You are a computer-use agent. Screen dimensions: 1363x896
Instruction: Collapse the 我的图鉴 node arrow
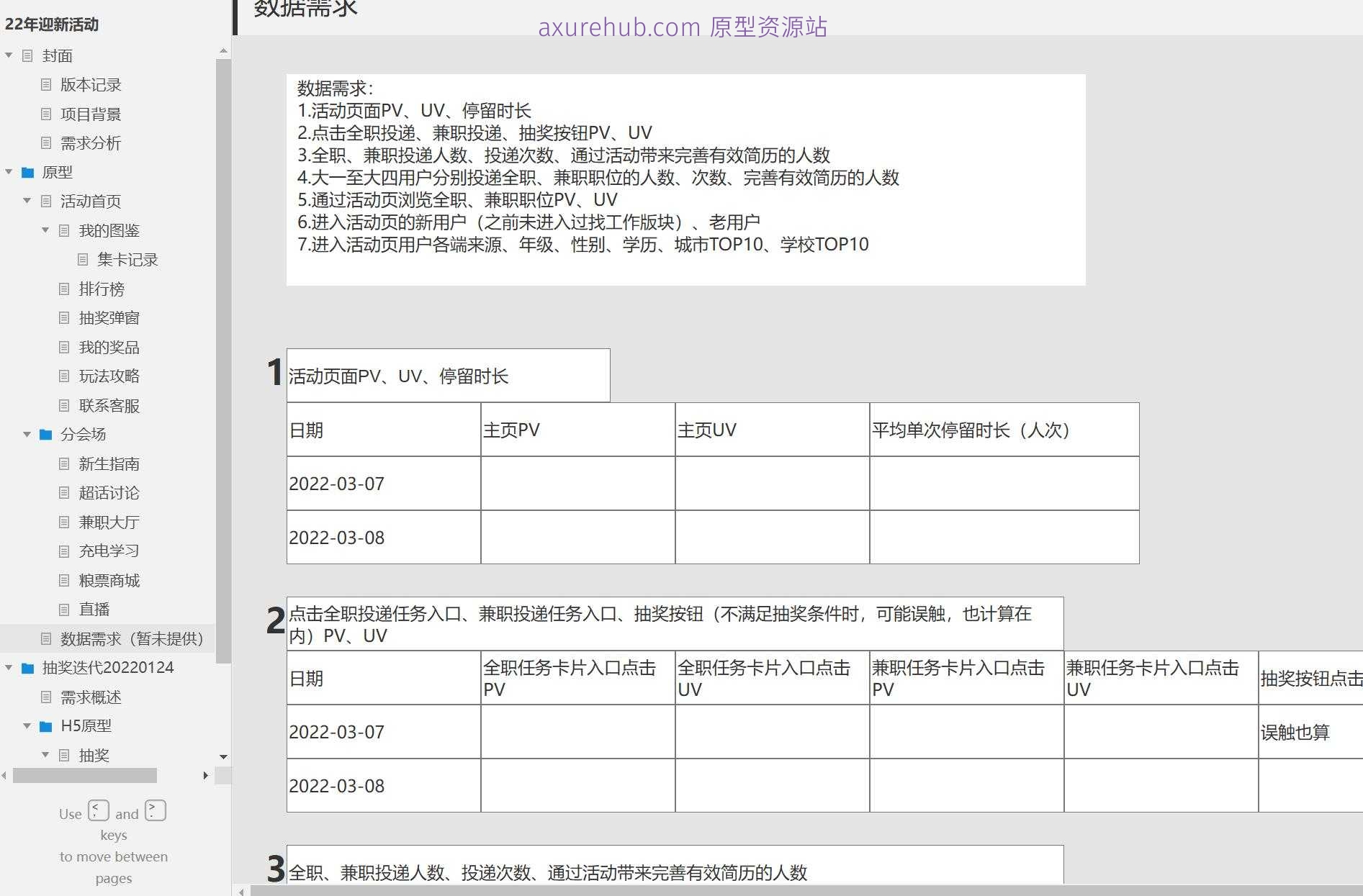tap(45, 230)
